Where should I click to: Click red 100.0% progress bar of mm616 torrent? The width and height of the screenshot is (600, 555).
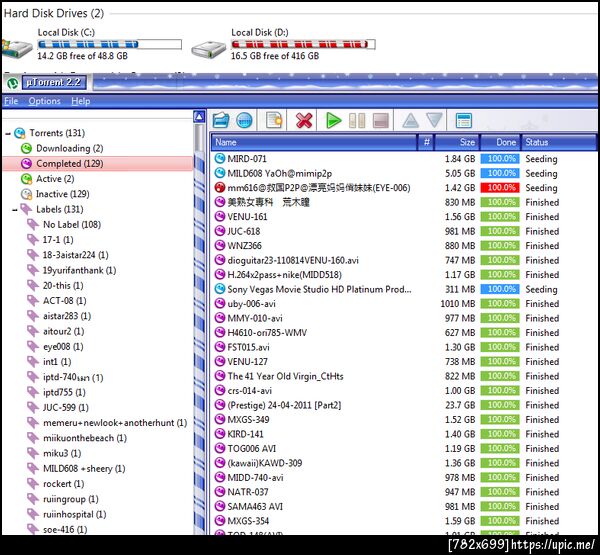(500, 188)
